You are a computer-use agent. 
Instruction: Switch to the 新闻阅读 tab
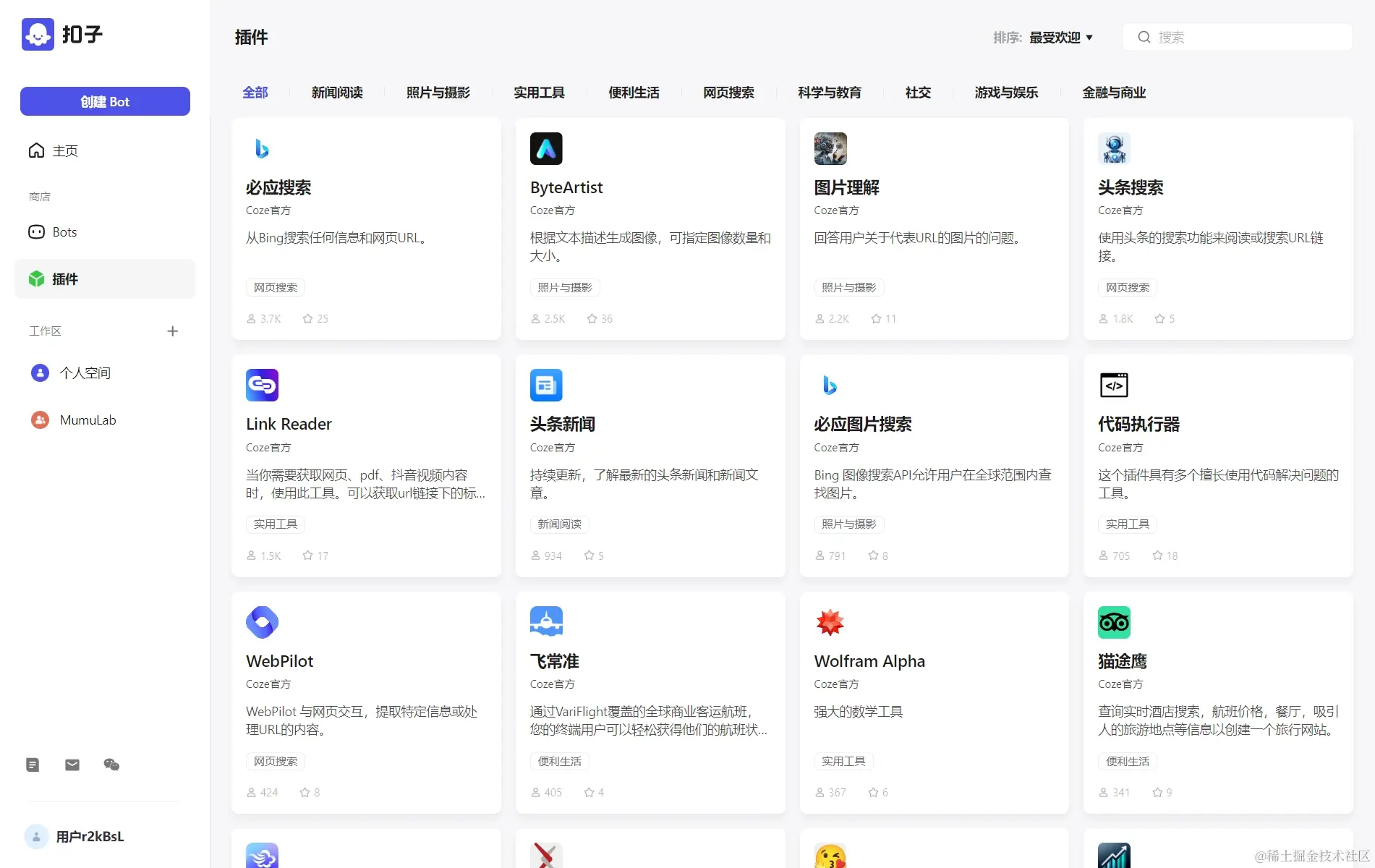pyautogui.click(x=337, y=93)
